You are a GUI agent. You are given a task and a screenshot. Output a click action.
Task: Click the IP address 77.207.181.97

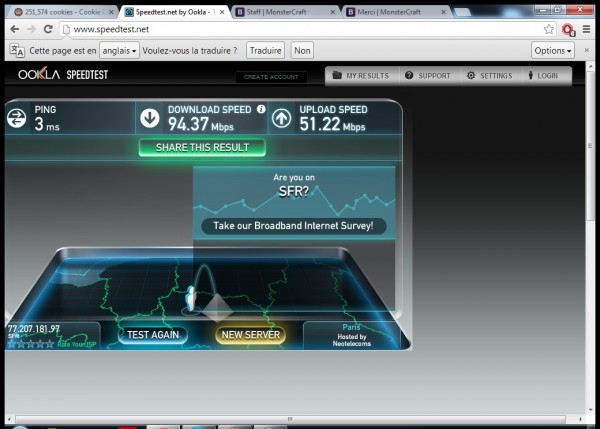(x=34, y=329)
